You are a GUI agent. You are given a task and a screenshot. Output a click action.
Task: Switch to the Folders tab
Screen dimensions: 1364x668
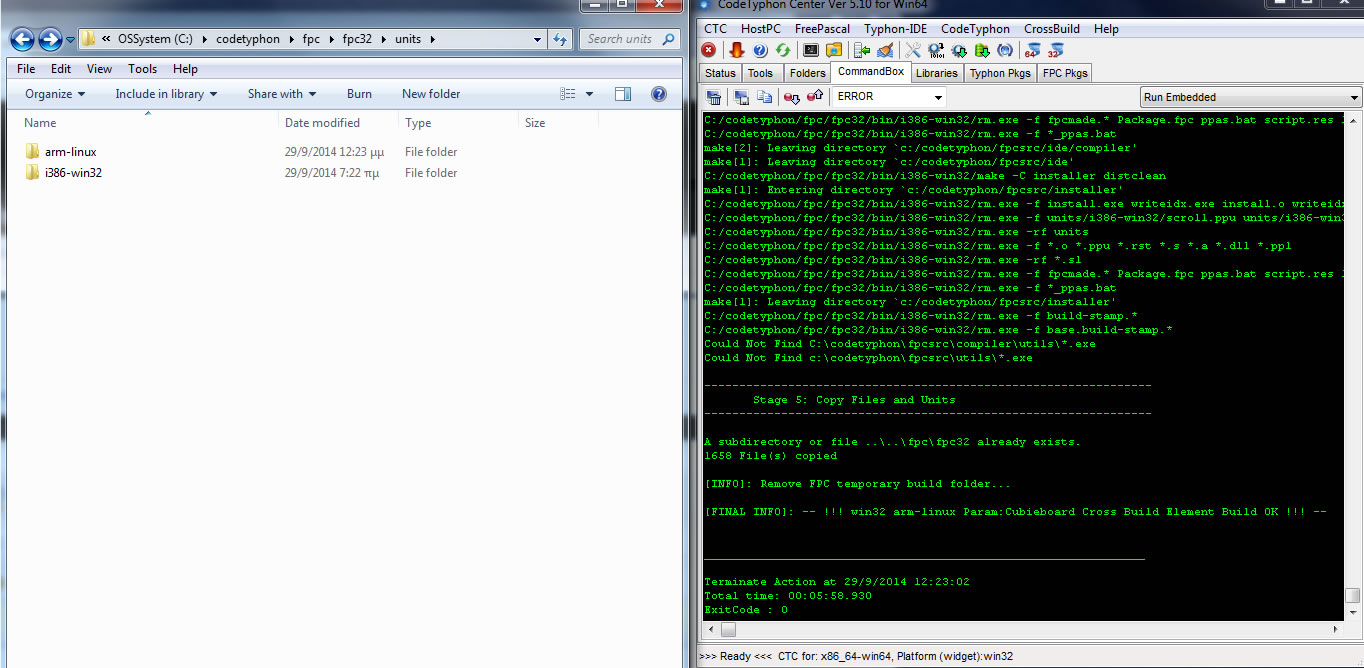[807, 73]
